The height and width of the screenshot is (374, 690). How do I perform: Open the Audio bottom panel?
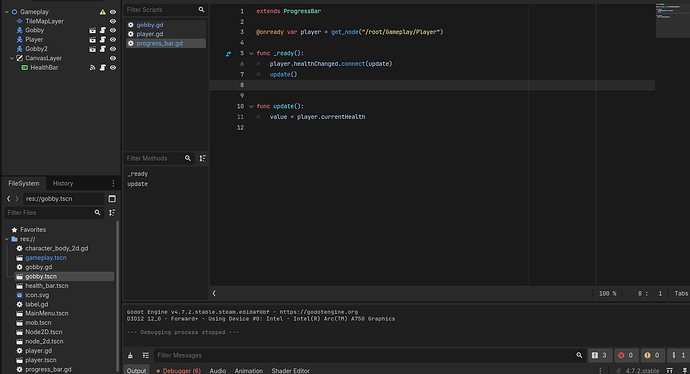(218, 371)
